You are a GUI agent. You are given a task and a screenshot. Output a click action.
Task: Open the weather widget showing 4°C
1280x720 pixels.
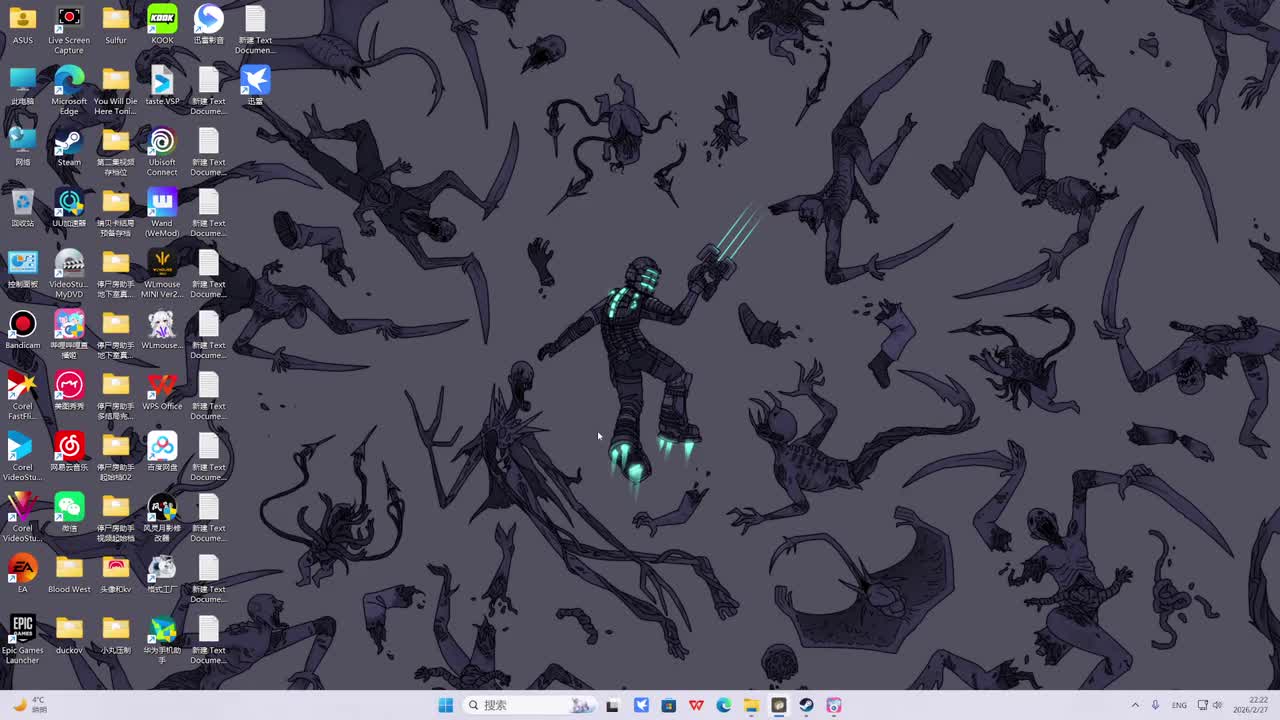(30, 705)
